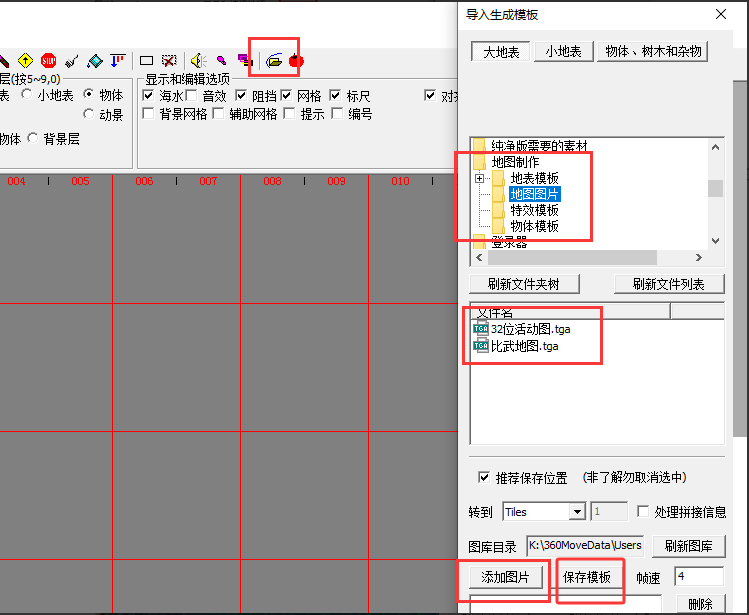Select the 地表模板 folder
The image size is (749, 615).
[x=535, y=178]
